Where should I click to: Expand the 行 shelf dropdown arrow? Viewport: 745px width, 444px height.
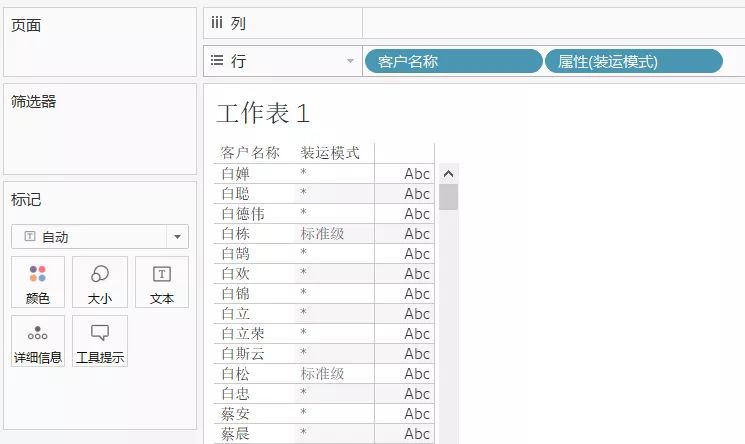[x=350, y=61]
